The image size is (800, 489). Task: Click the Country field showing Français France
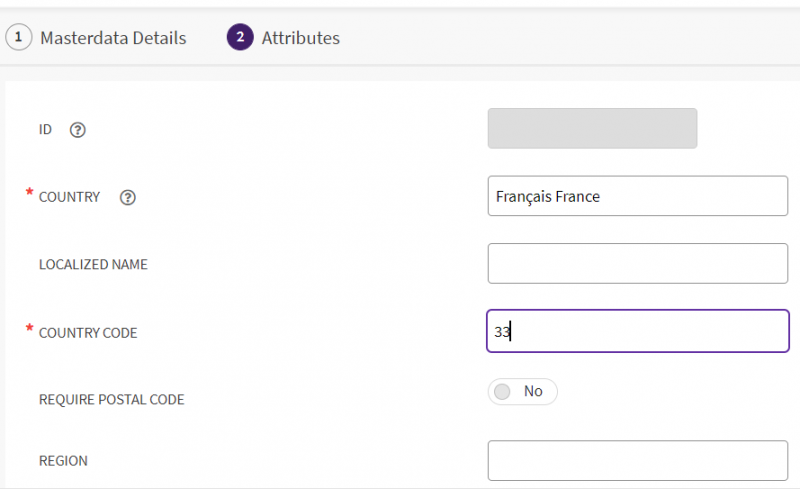coord(637,196)
